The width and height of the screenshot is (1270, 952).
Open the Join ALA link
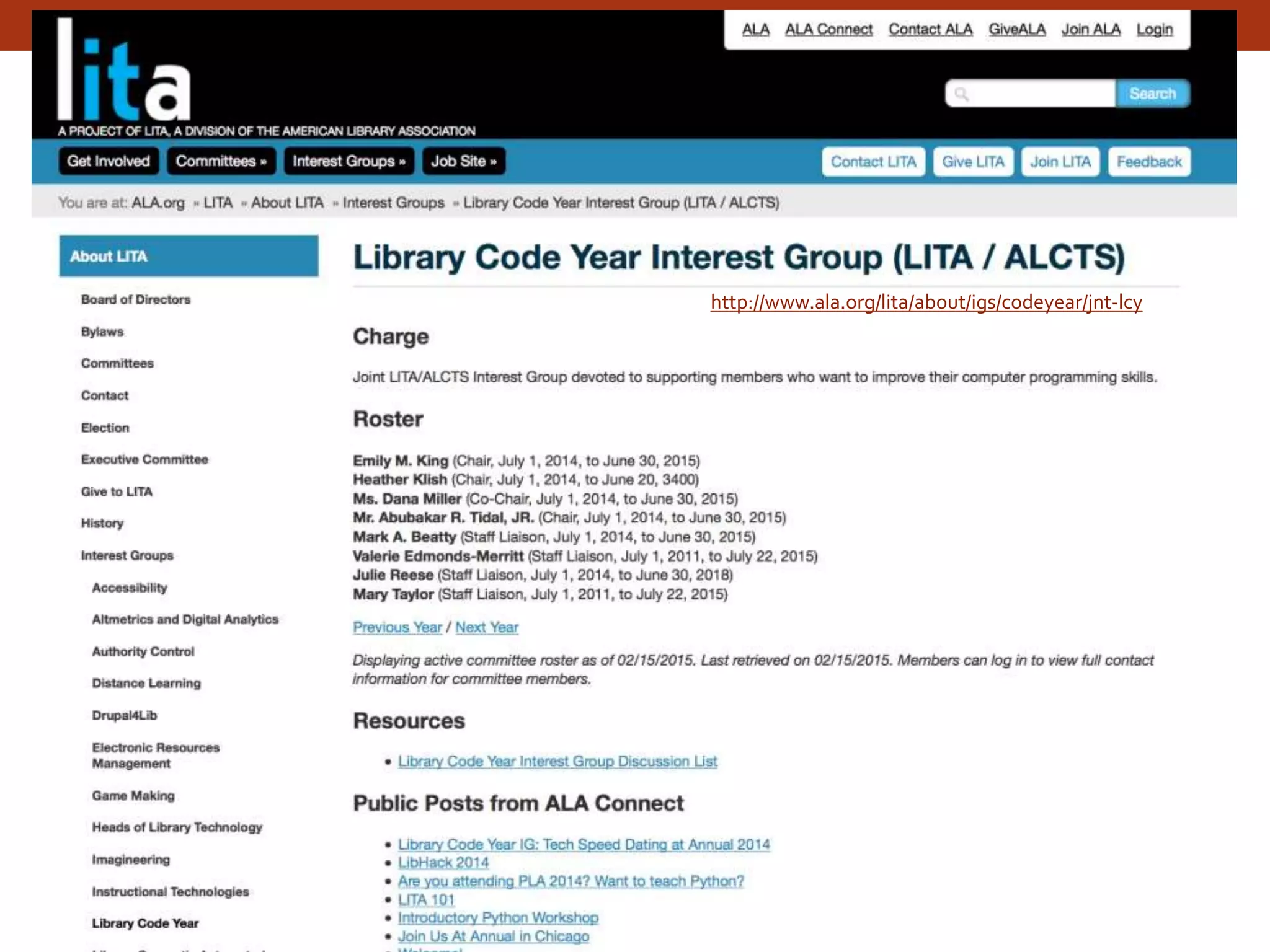tap(1091, 29)
